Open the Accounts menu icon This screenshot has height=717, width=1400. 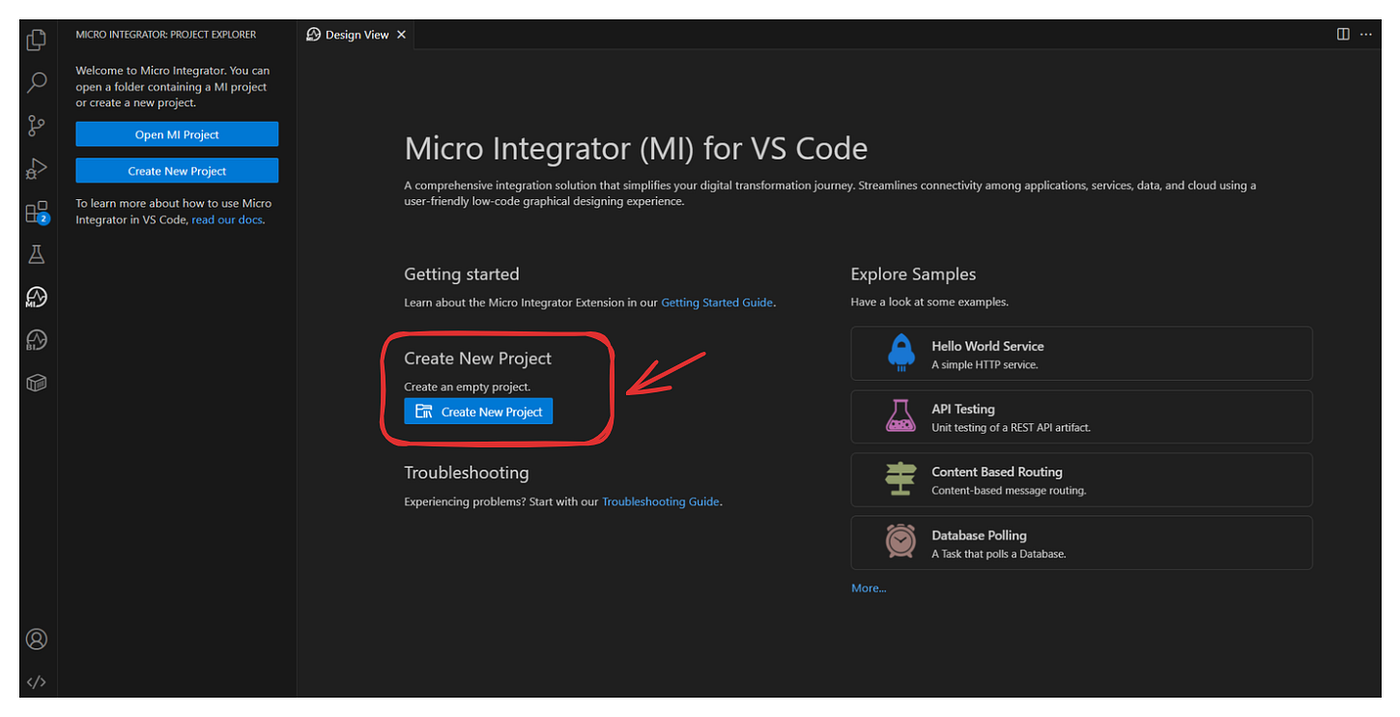[36, 639]
